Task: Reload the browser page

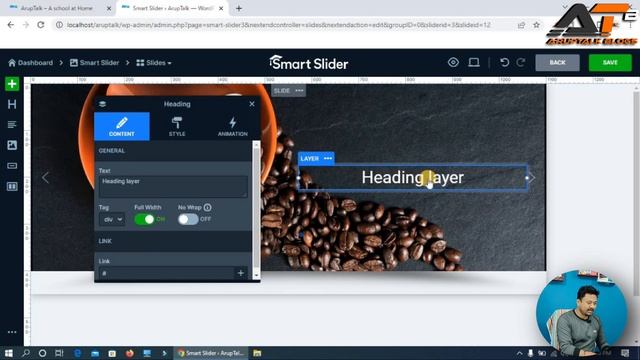Action: 41,25
